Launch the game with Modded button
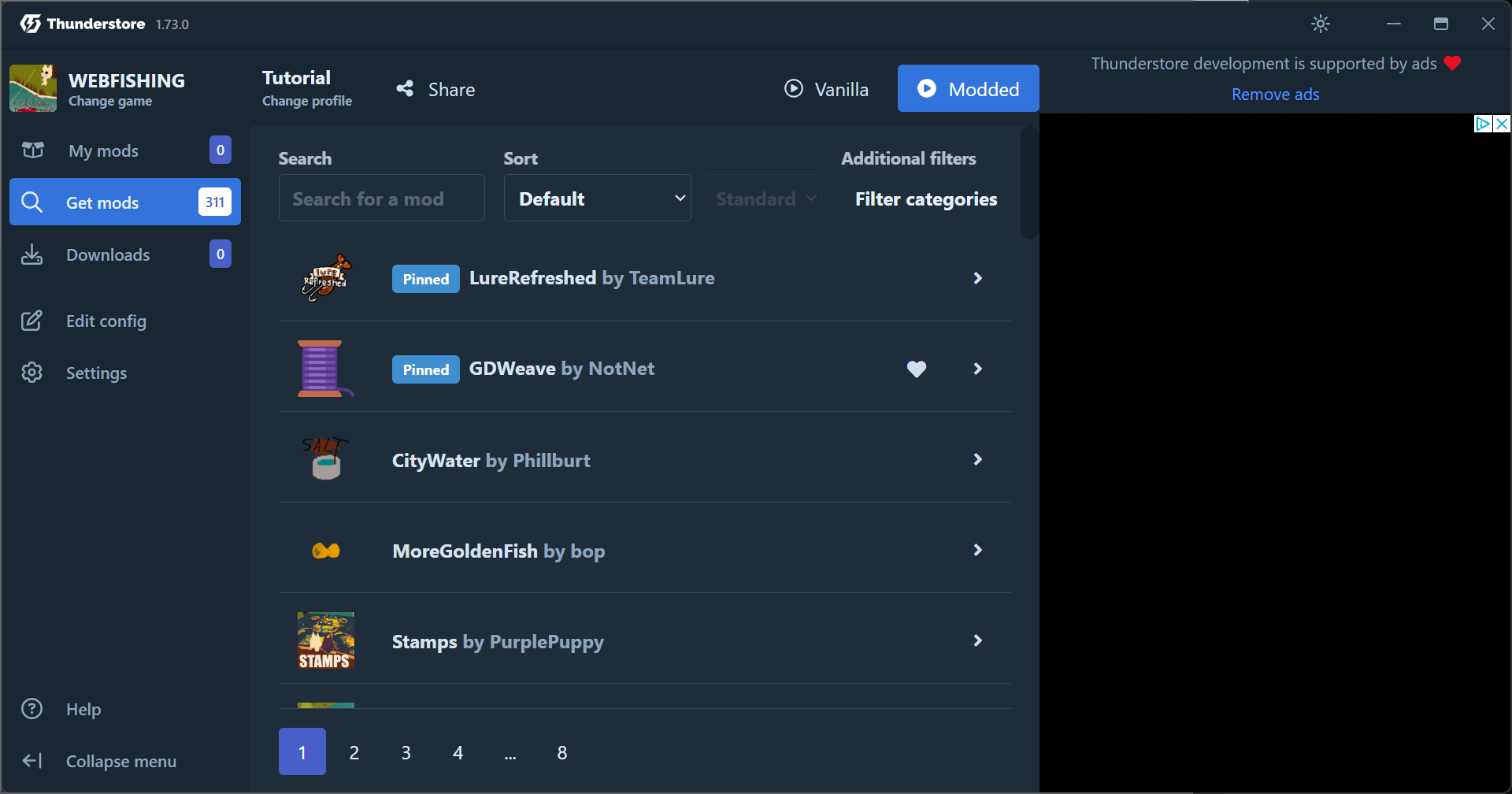Screen dimensions: 1512x794 coord(969,88)
